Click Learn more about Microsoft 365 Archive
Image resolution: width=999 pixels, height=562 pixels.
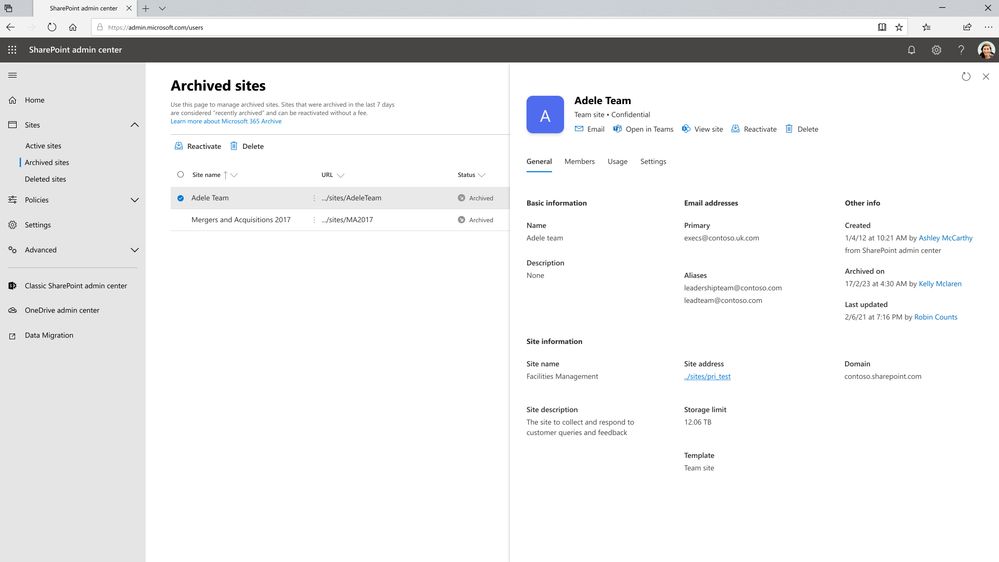click(226, 121)
